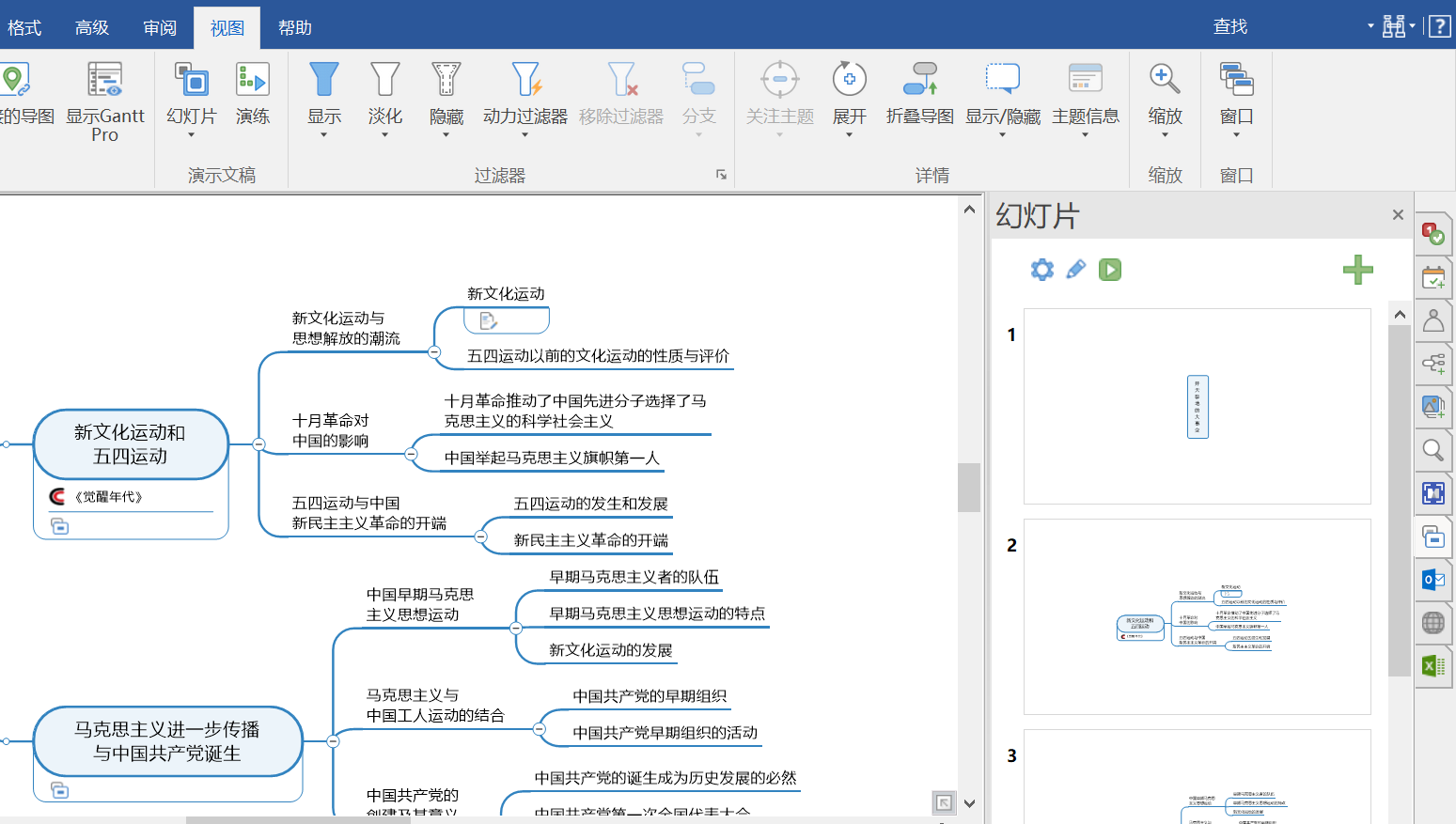Click the 幻灯片 slides icon in ribbon
The height and width of the screenshot is (824, 1456).
click(192, 81)
